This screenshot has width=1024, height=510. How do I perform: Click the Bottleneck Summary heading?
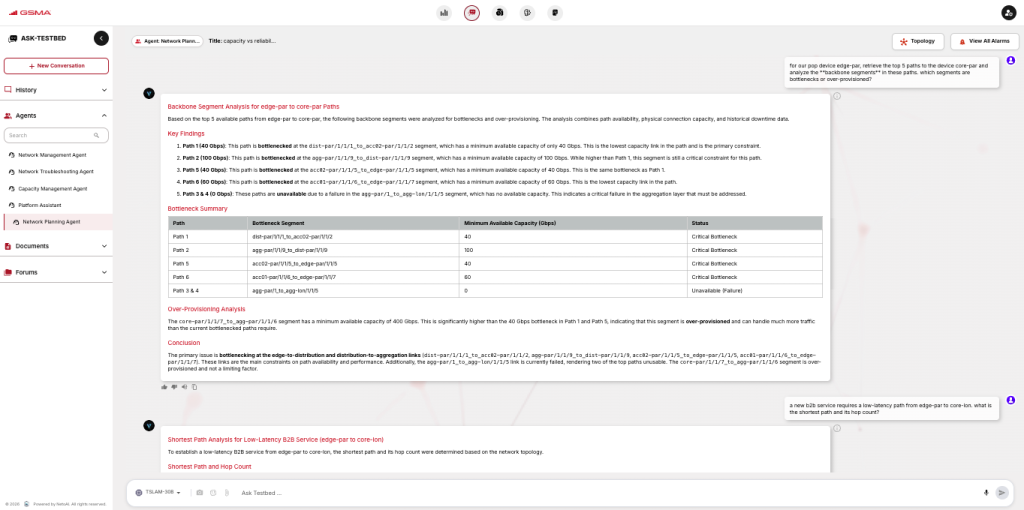(x=198, y=209)
